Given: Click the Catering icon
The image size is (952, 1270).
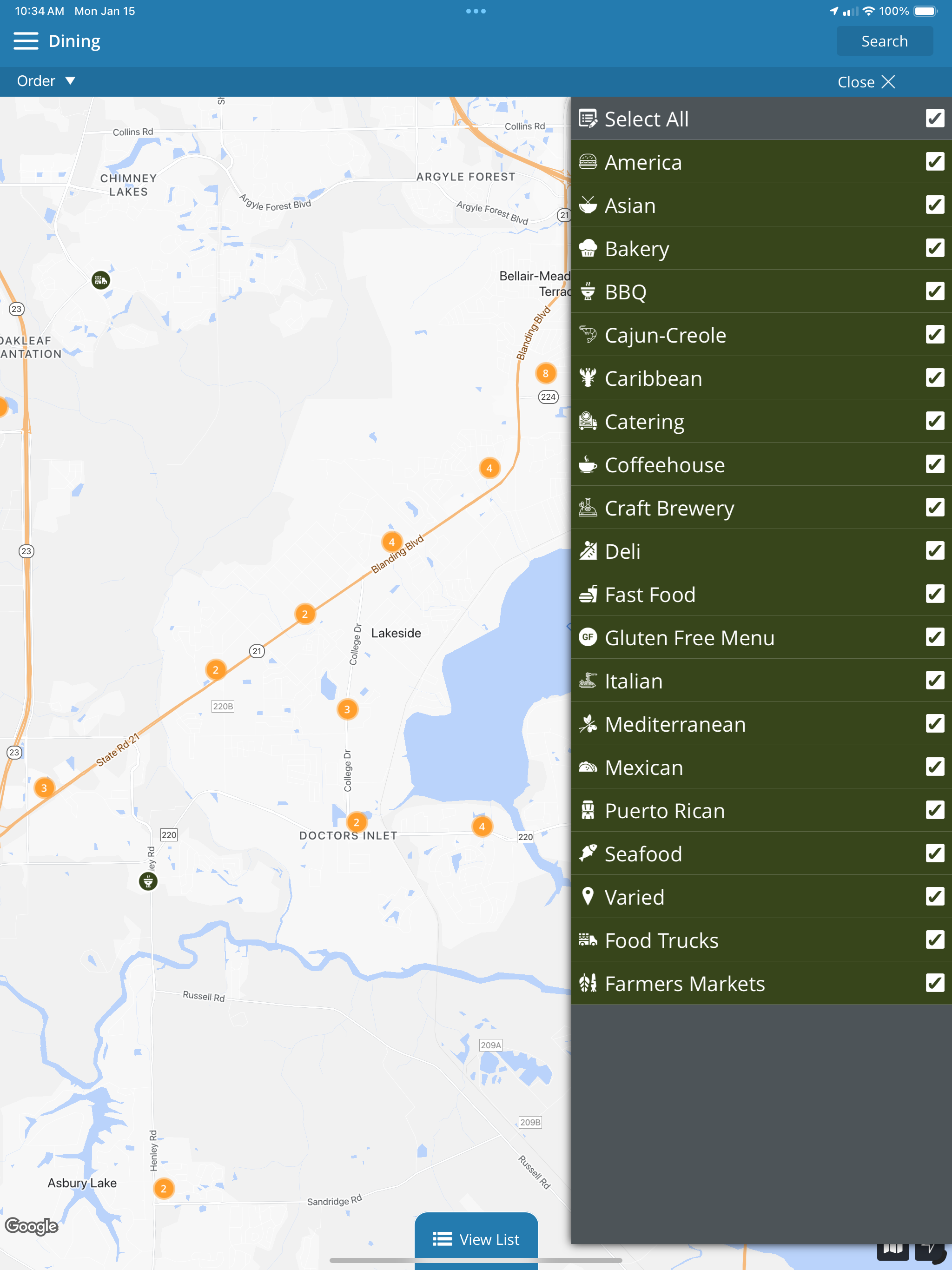Looking at the screenshot, I should pos(588,422).
